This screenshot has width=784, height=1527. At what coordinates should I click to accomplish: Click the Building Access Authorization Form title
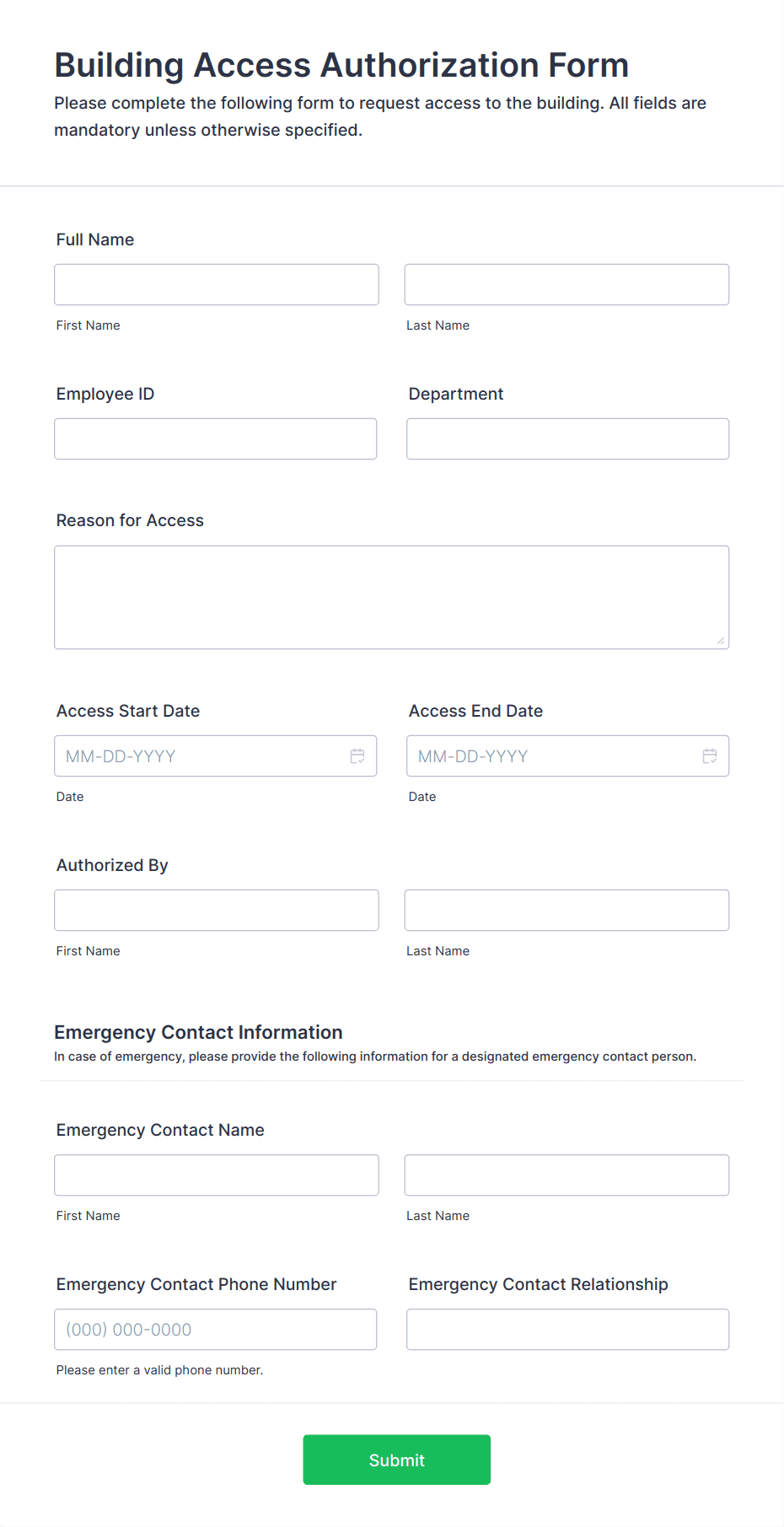[x=341, y=65]
